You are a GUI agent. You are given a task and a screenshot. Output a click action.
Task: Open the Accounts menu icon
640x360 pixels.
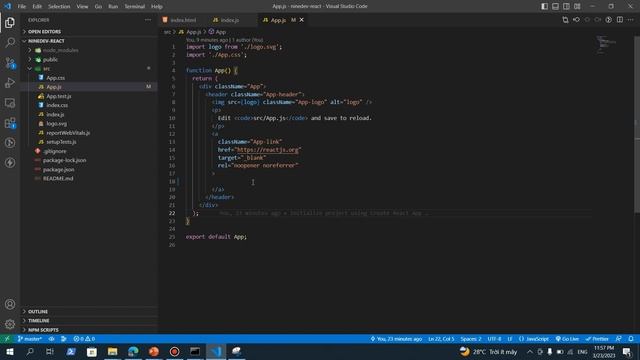(10, 304)
